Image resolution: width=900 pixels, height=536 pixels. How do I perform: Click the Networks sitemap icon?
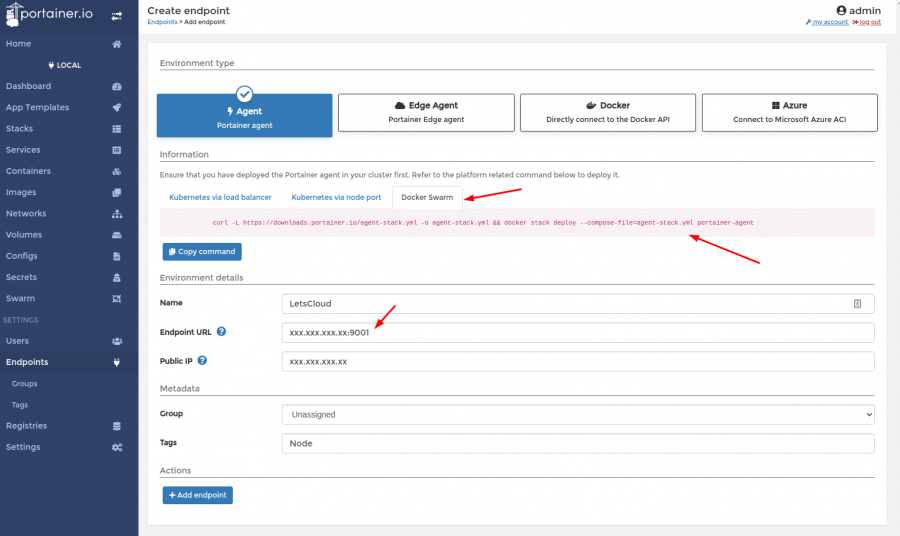(x=117, y=214)
